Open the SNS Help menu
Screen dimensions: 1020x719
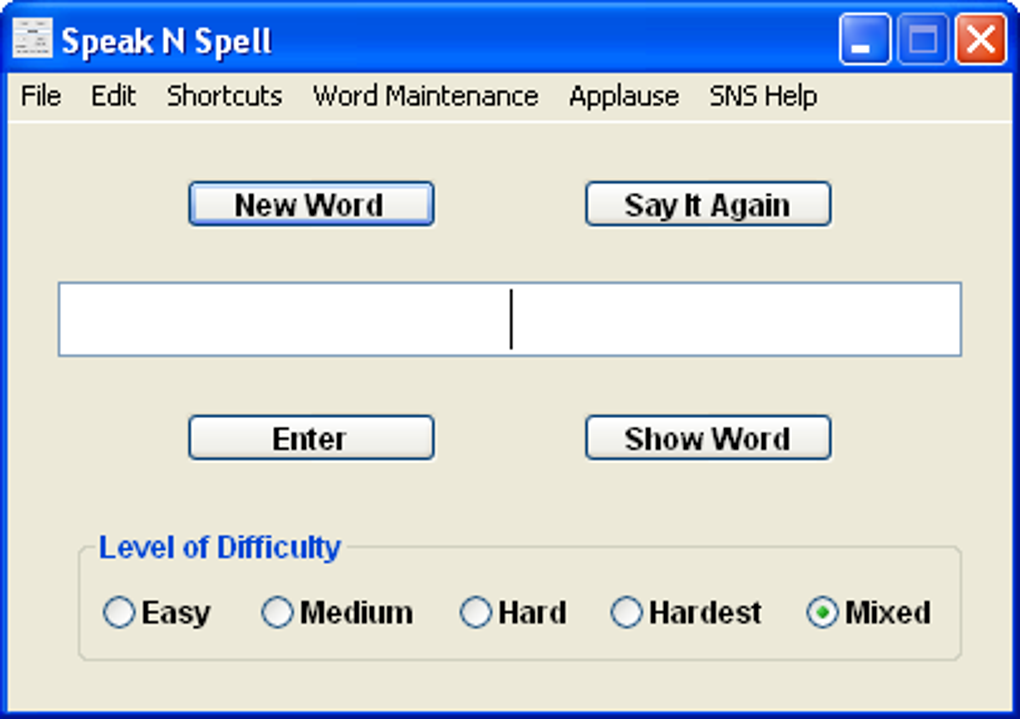point(763,96)
